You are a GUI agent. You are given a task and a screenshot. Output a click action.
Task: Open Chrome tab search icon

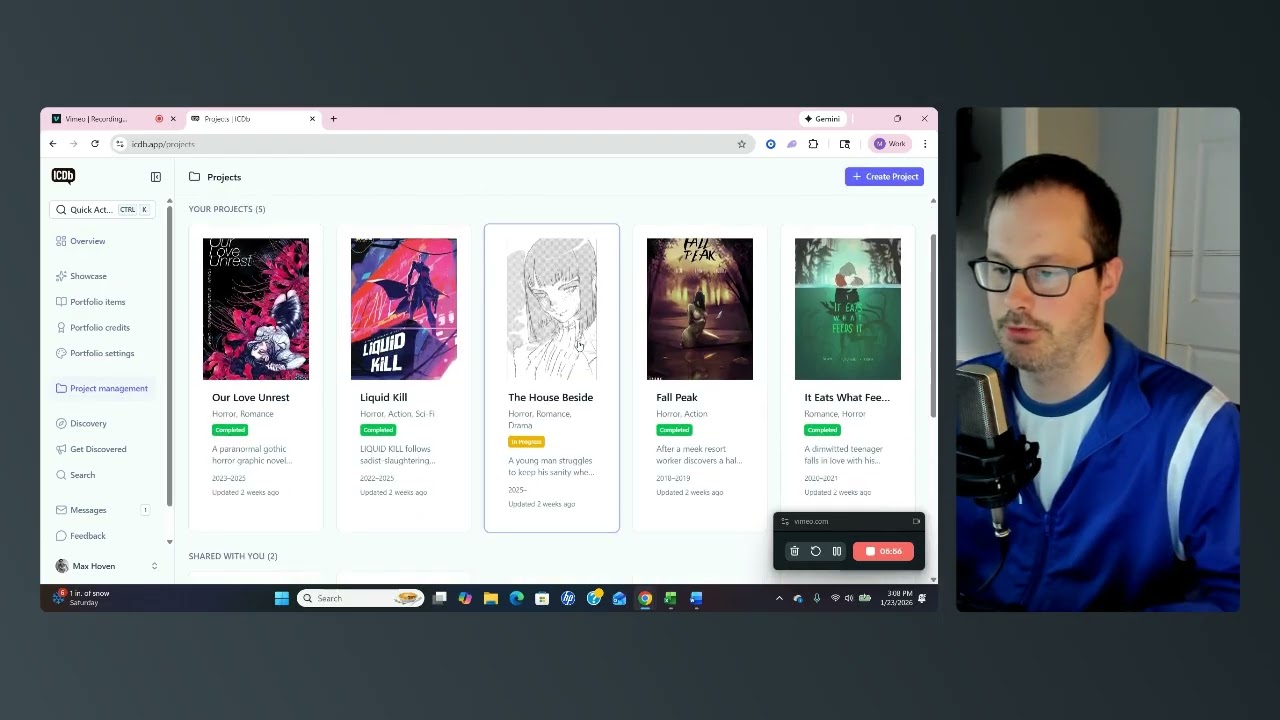845,144
